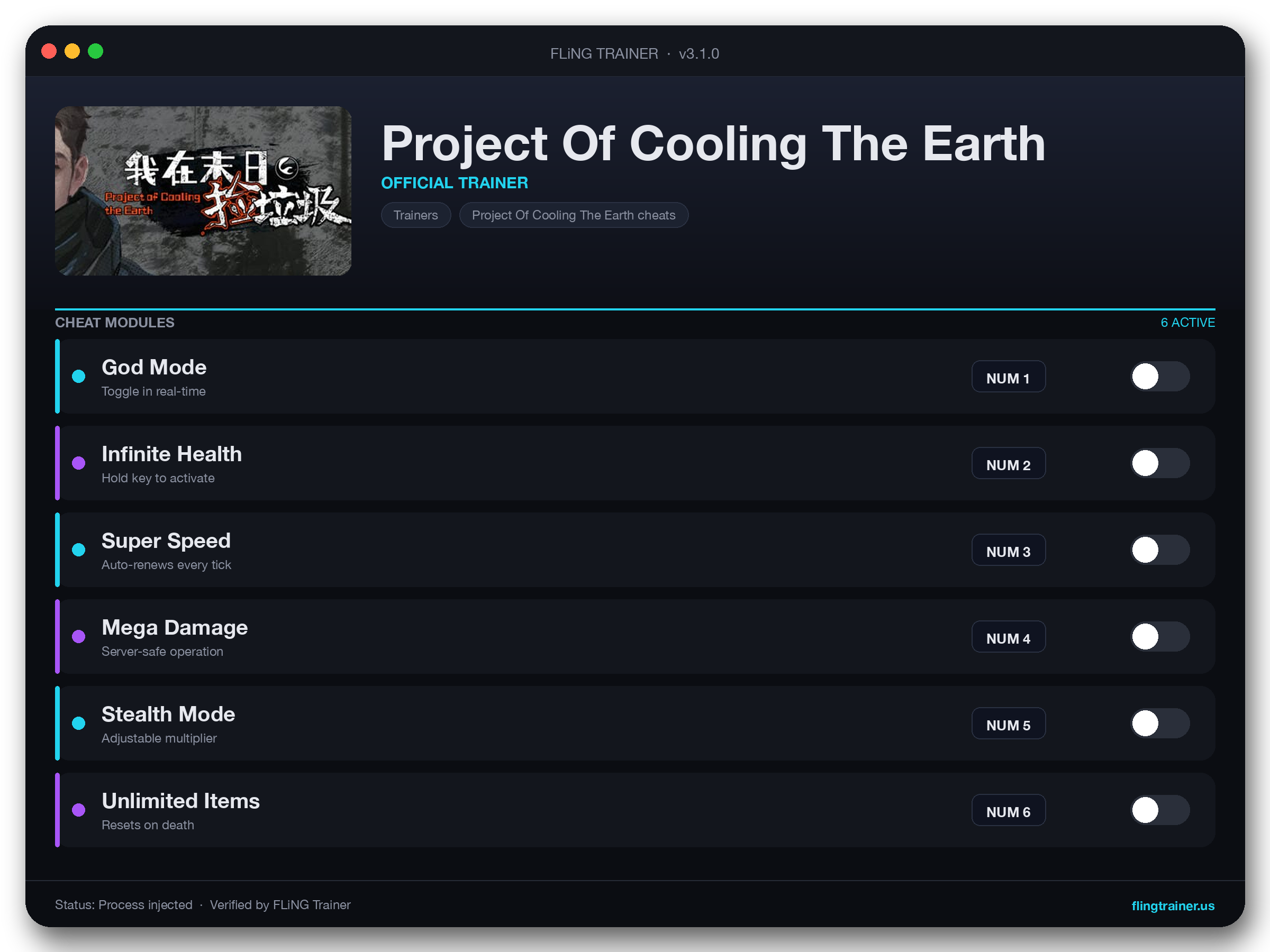
Task: Click the cyan dot beside Stealth Mode
Action: click(79, 723)
